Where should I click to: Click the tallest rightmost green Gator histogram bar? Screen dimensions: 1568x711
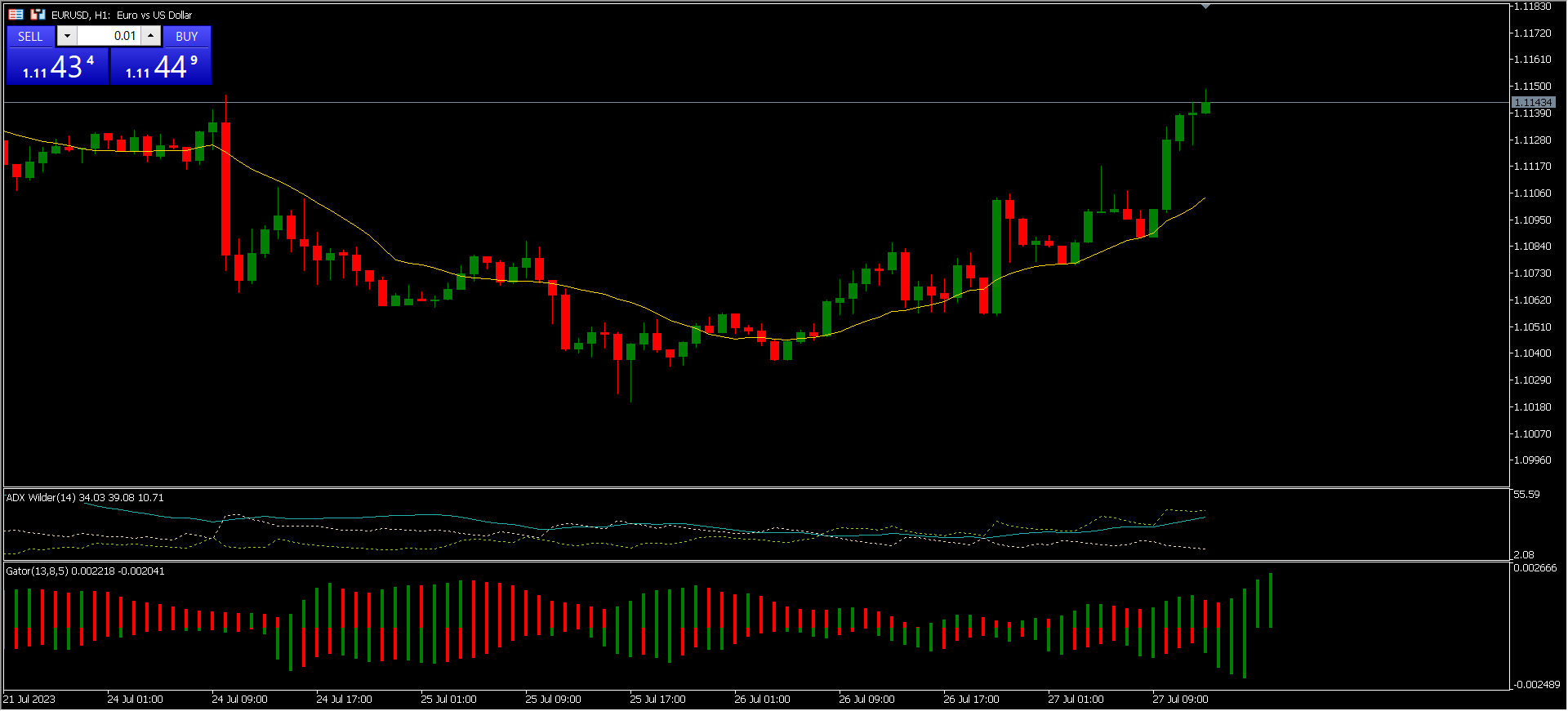point(1271,601)
